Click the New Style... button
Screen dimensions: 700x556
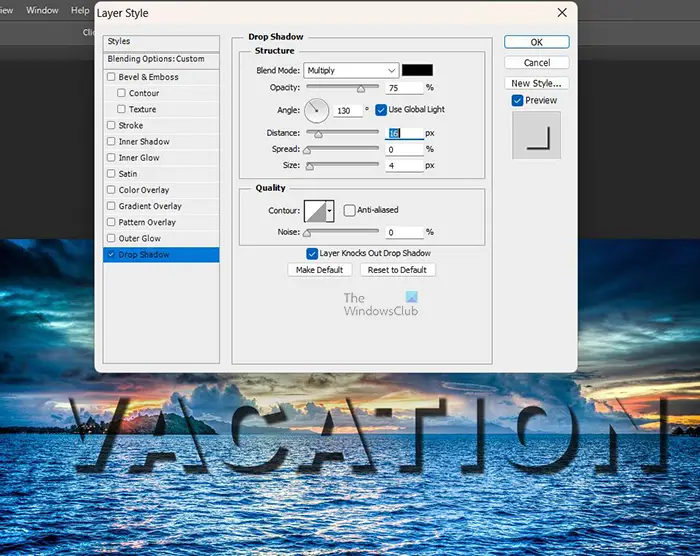(537, 83)
